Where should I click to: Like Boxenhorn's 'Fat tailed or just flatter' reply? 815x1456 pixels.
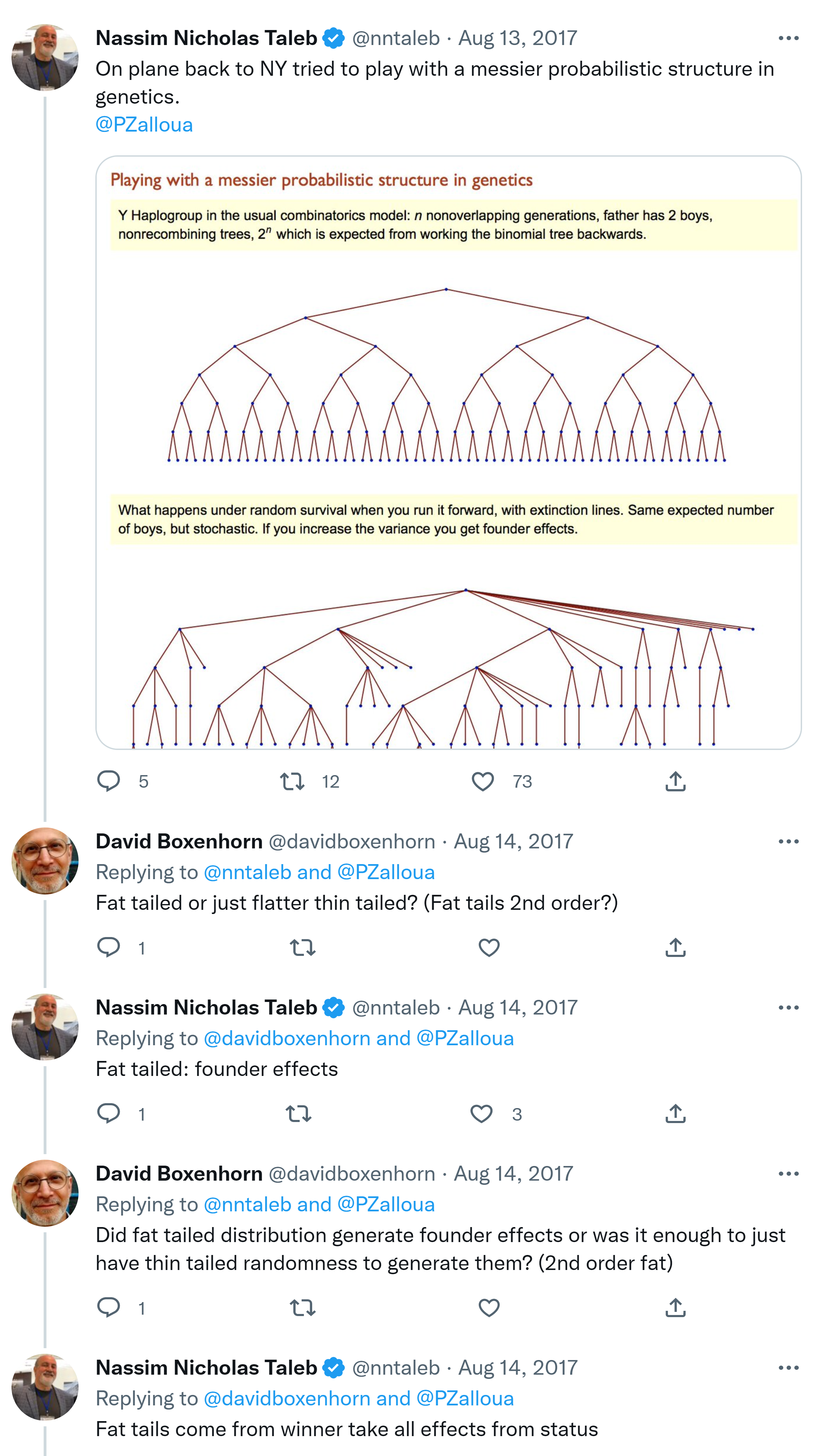[x=489, y=947]
